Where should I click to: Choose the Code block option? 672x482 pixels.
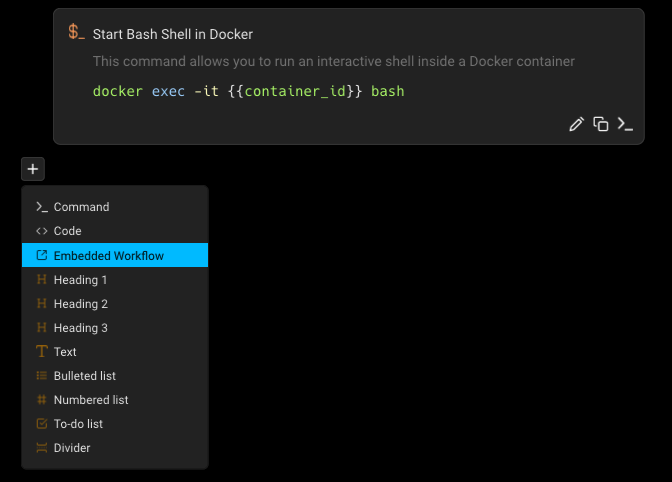[x=67, y=231]
